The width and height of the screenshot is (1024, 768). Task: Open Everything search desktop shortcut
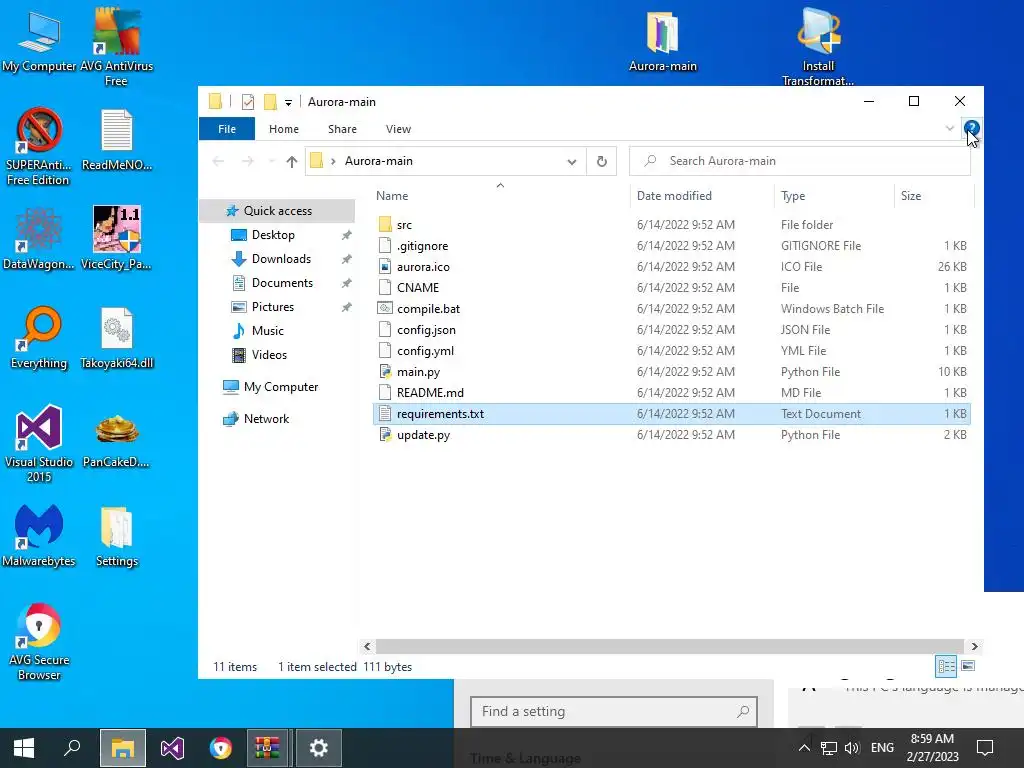(39, 337)
